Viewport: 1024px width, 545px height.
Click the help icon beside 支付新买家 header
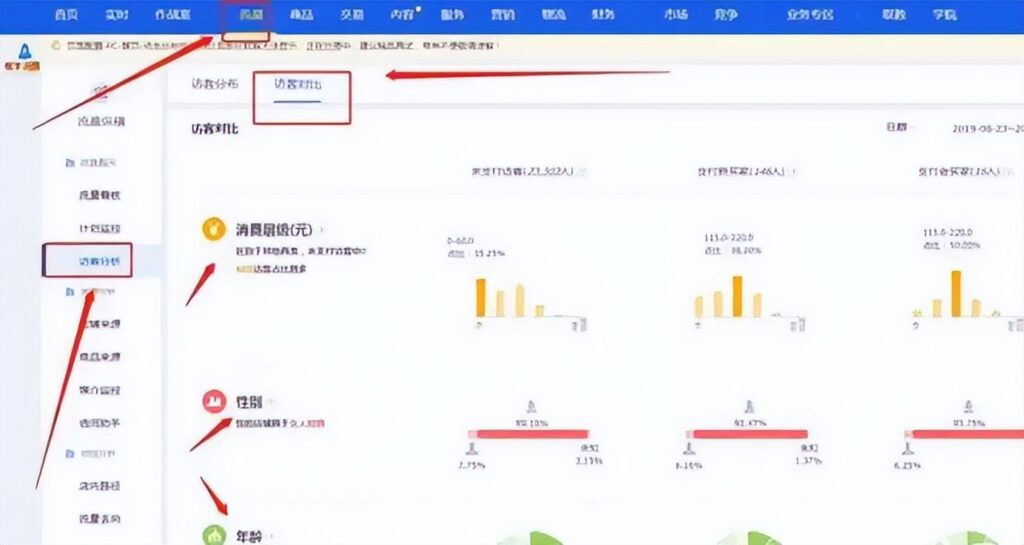(x=793, y=172)
